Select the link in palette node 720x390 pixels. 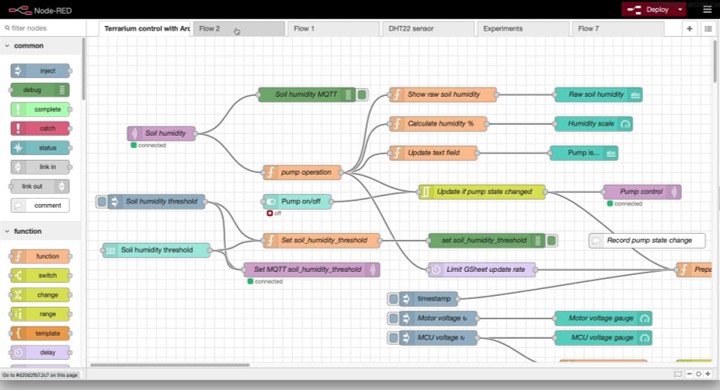40,167
